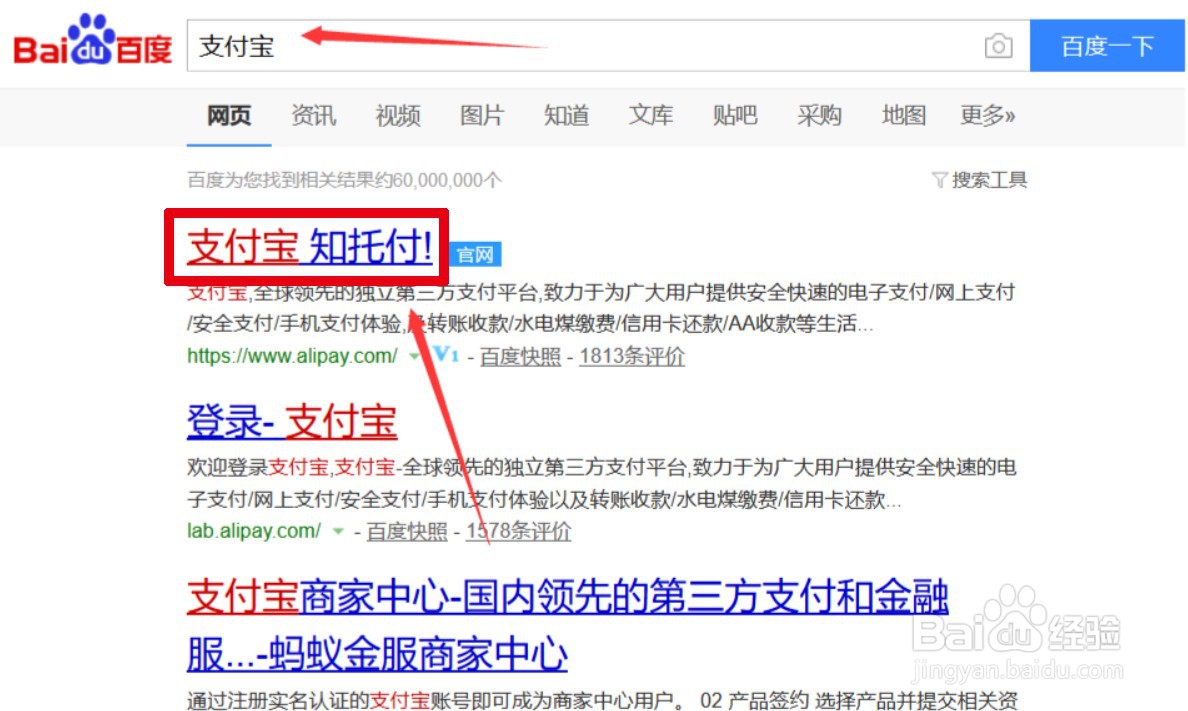Switch to the 视频 tab
Image resolution: width=1188 pixels, height=711 pixels.
tap(398, 115)
